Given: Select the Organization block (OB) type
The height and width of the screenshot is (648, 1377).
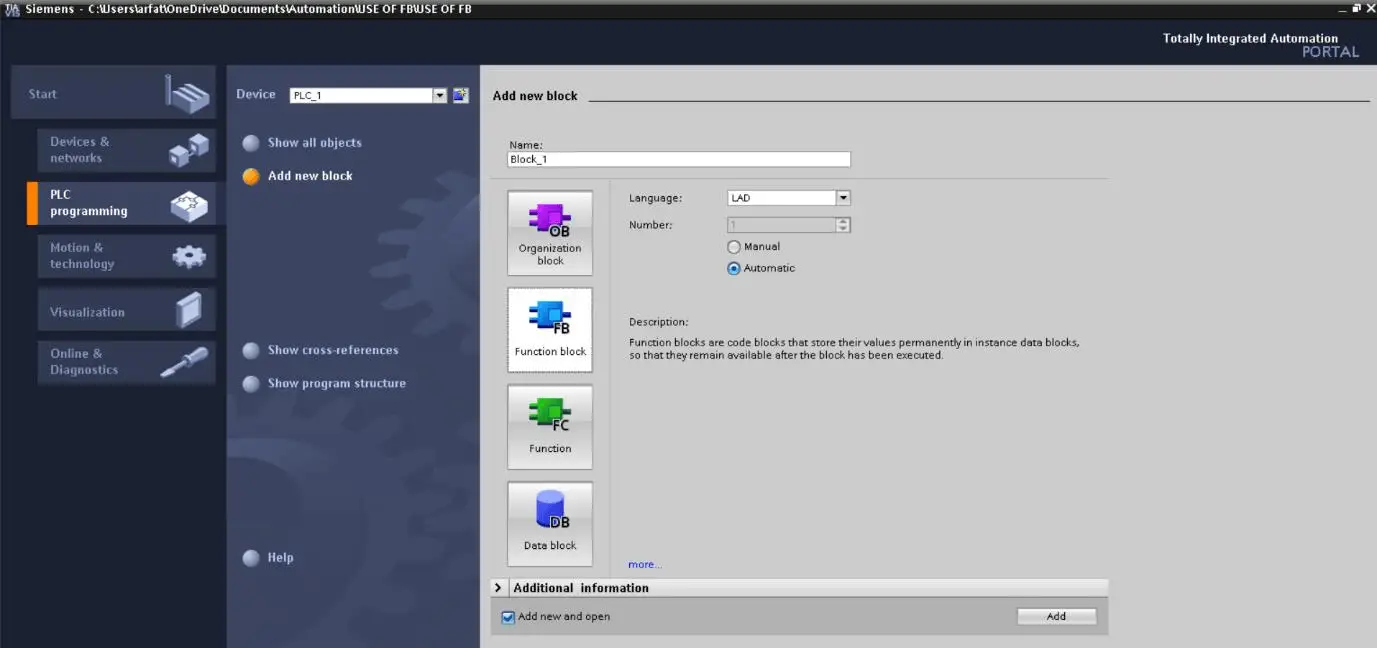Looking at the screenshot, I should click(x=550, y=233).
